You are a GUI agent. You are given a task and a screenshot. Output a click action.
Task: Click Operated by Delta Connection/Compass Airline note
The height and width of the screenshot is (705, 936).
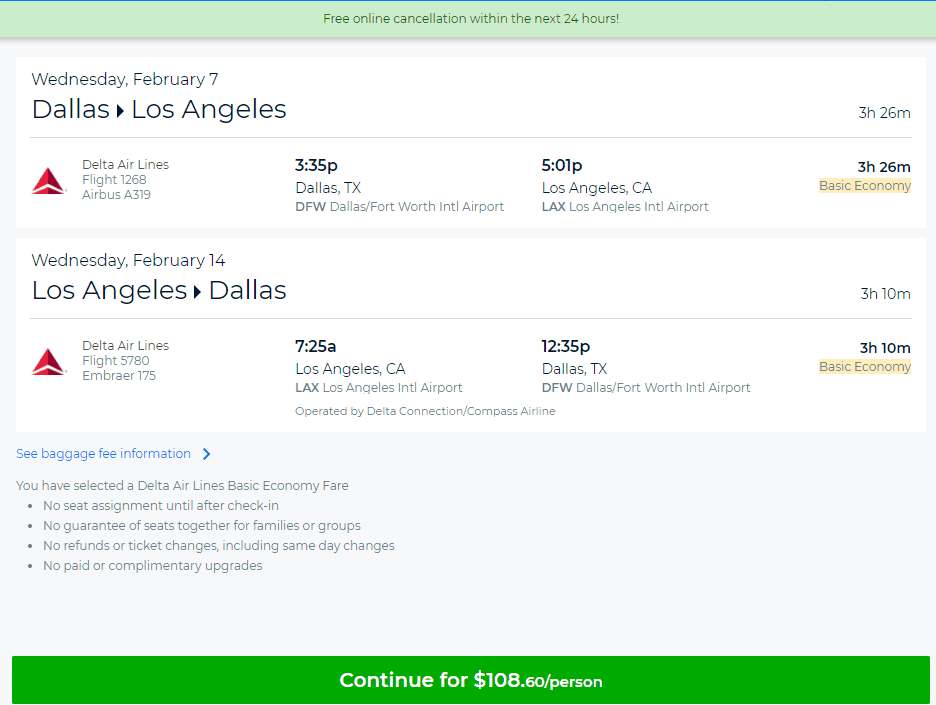pyautogui.click(x=425, y=411)
